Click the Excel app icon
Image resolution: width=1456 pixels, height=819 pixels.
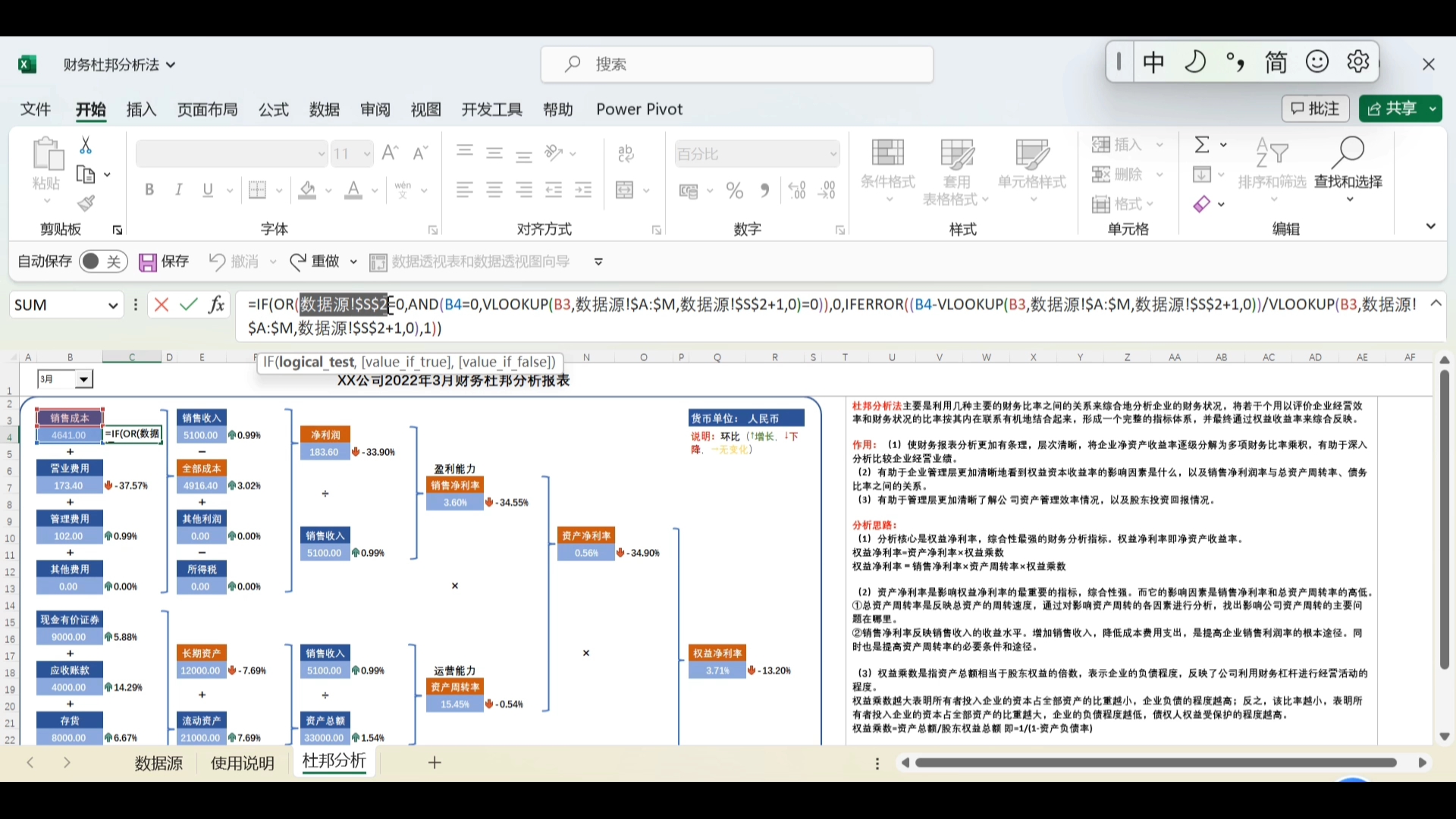pos(27,64)
